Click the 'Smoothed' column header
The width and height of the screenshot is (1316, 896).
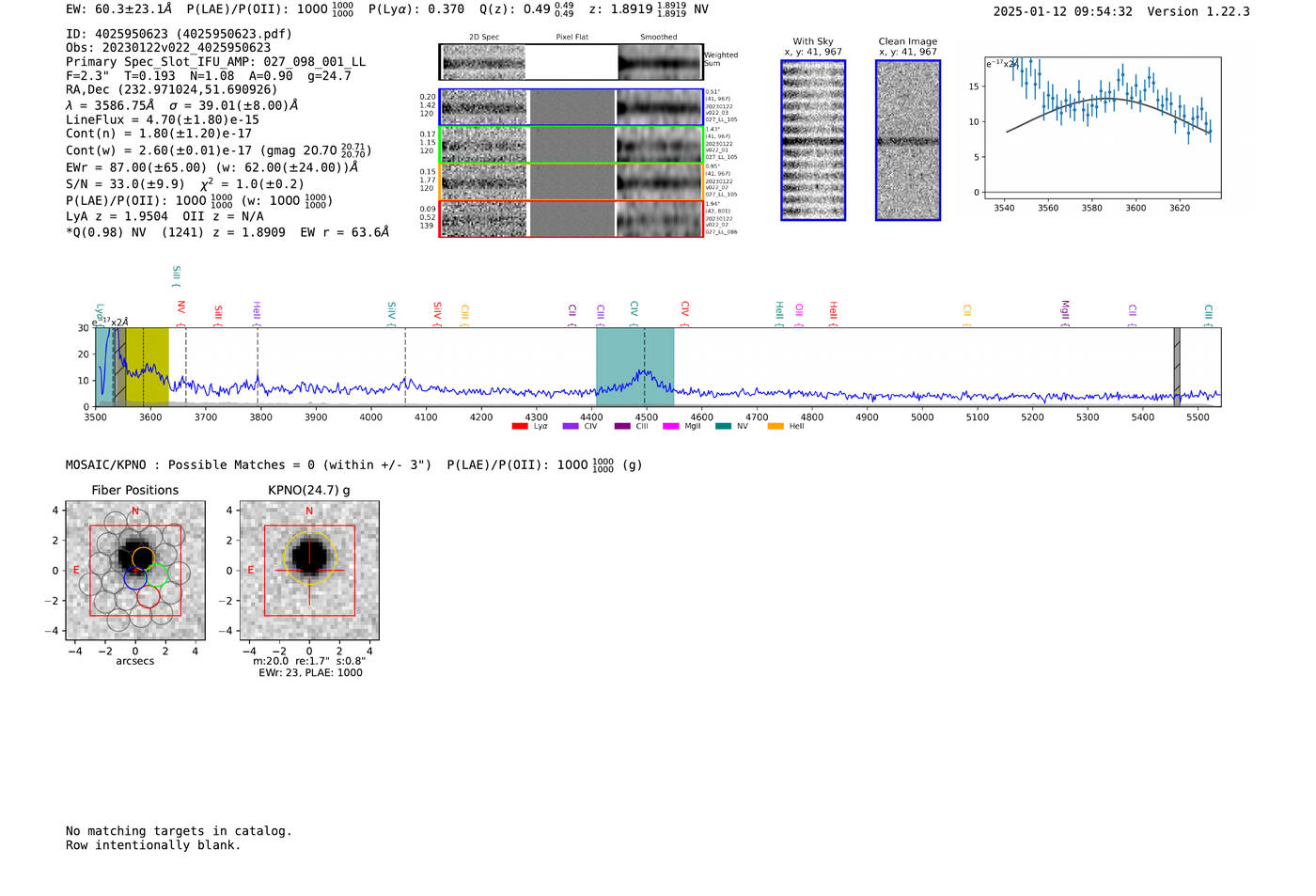[659, 38]
